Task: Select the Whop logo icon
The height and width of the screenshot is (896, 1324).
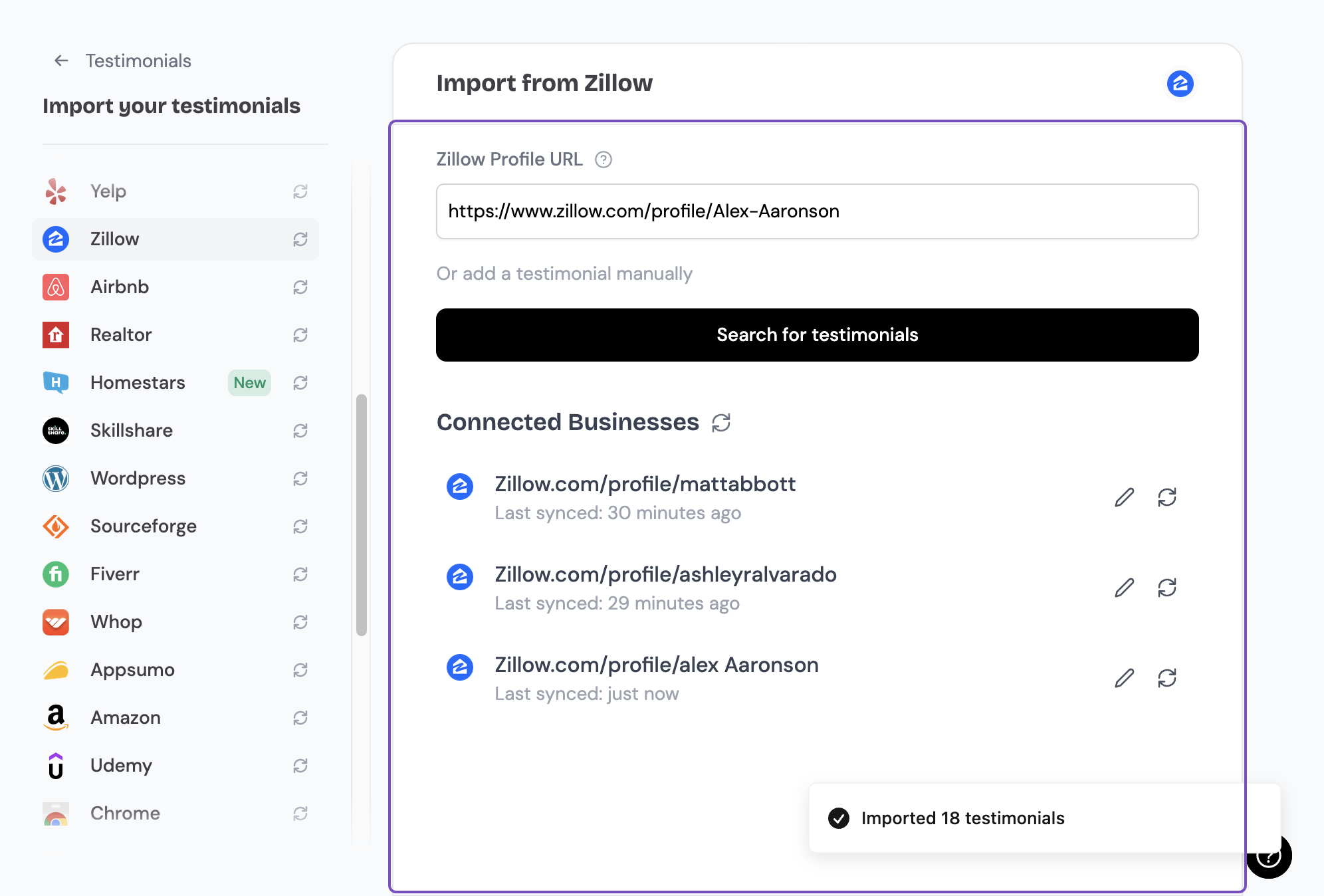Action: pyautogui.click(x=56, y=622)
